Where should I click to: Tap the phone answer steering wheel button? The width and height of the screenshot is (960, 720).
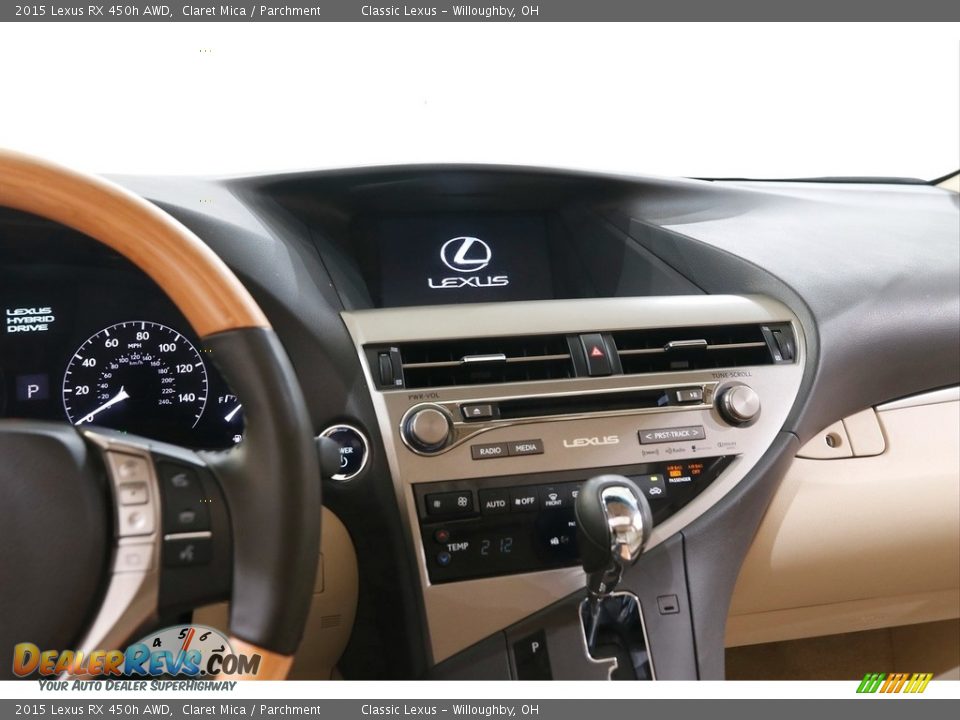click(x=180, y=481)
